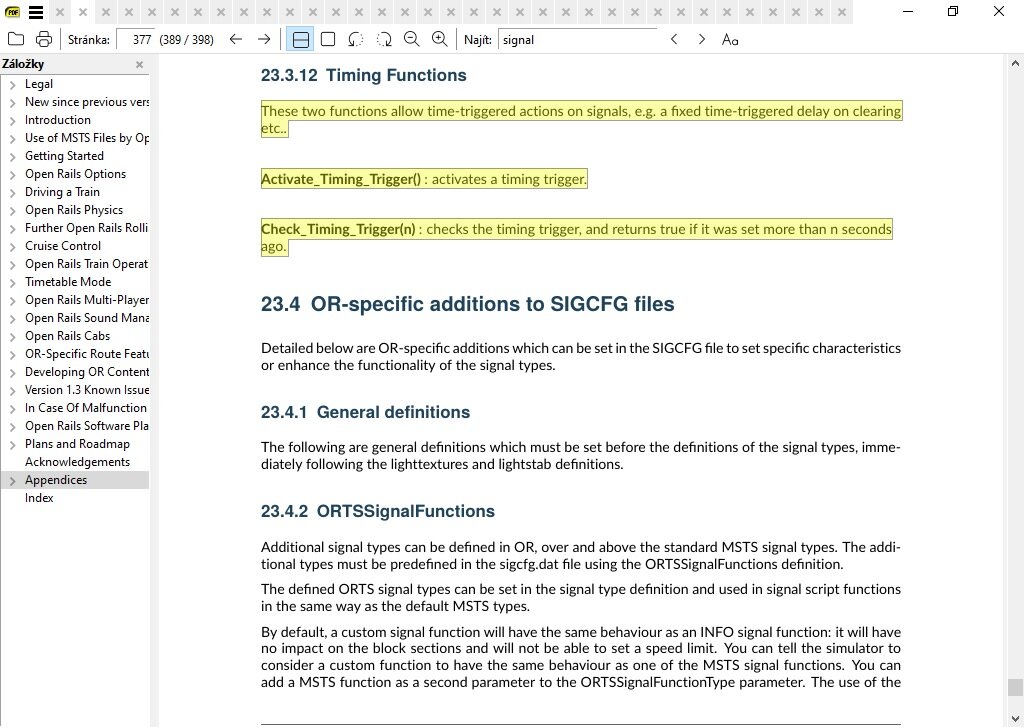1024x728 pixels.
Task: Click the Najít search field
Action: tap(577, 40)
